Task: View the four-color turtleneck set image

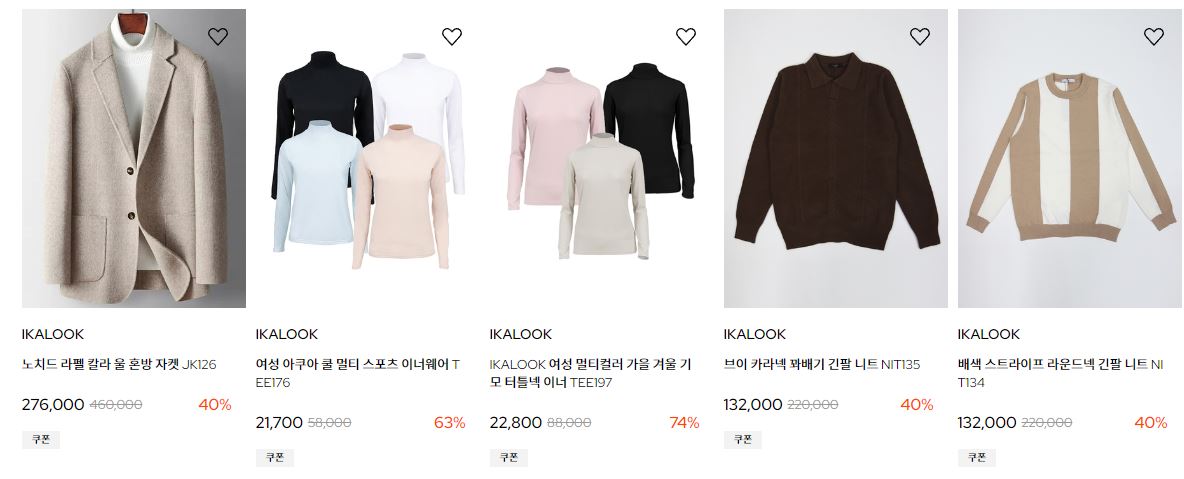Action: click(368, 159)
